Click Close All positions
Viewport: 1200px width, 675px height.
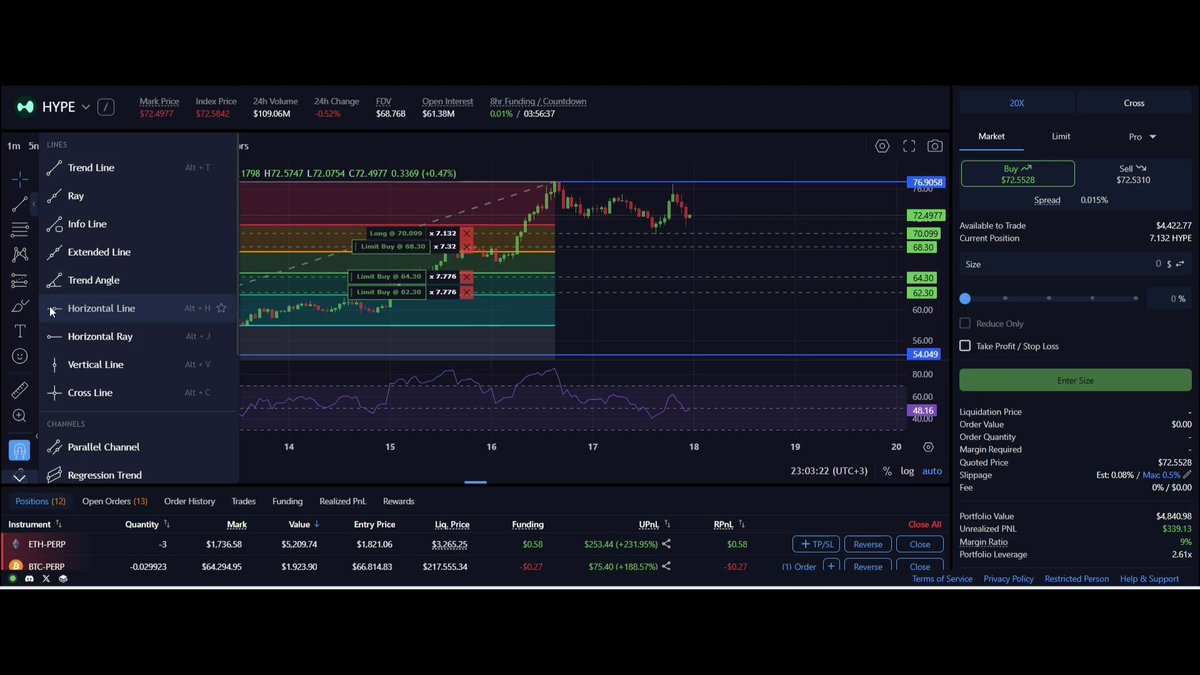coord(924,524)
